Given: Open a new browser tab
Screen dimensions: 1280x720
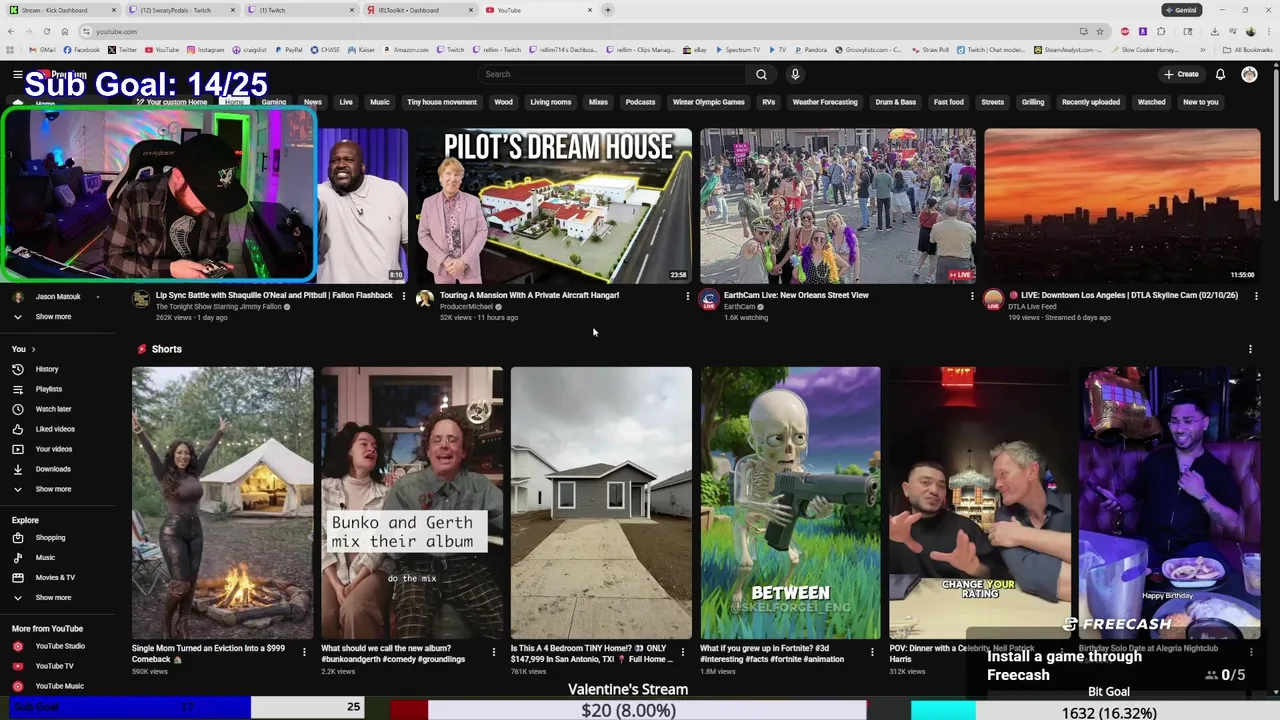Looking at the screenshot, I should coord(607,10).
